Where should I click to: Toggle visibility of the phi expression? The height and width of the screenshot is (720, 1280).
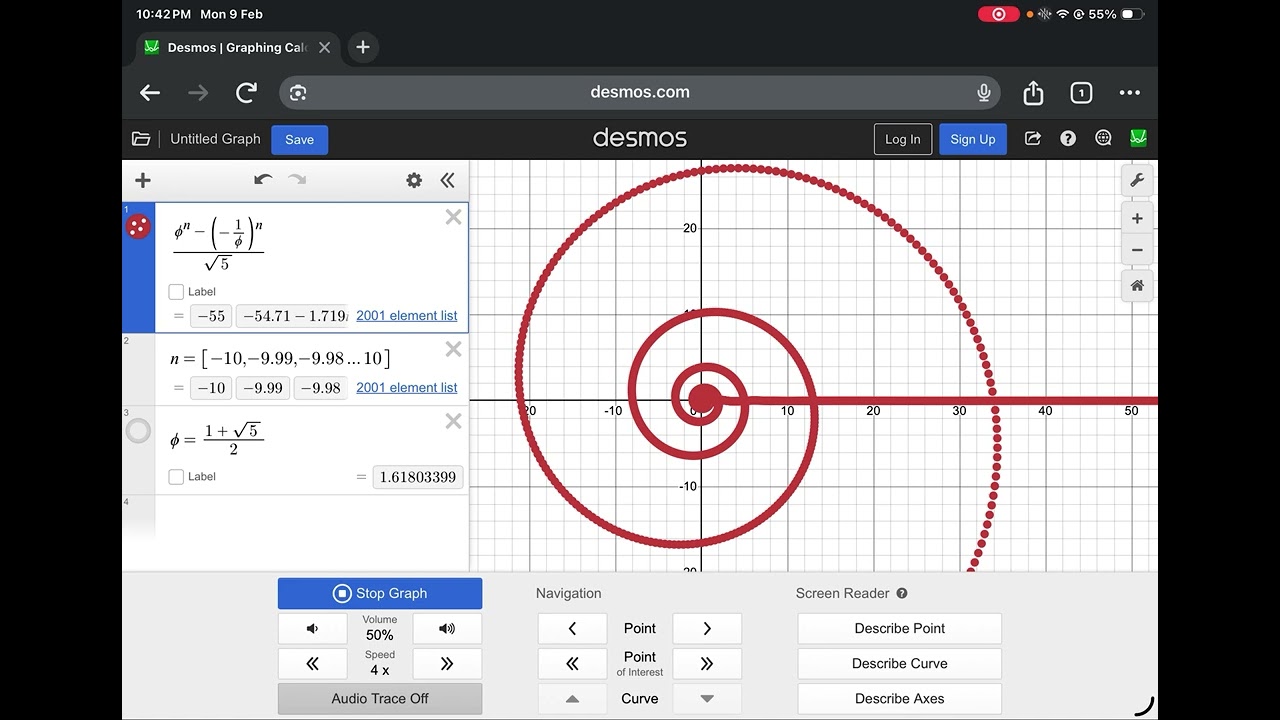(x=139, y=431)
